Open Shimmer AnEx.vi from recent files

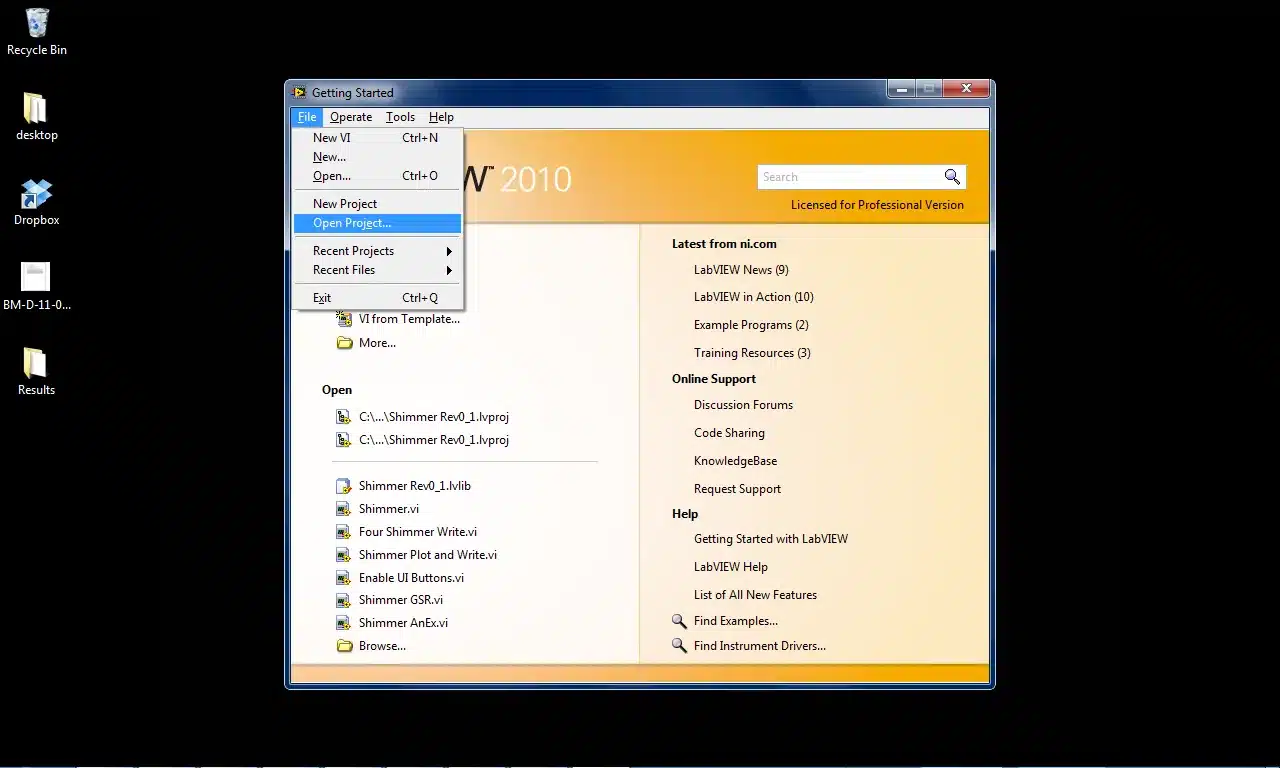click(403, 623)
